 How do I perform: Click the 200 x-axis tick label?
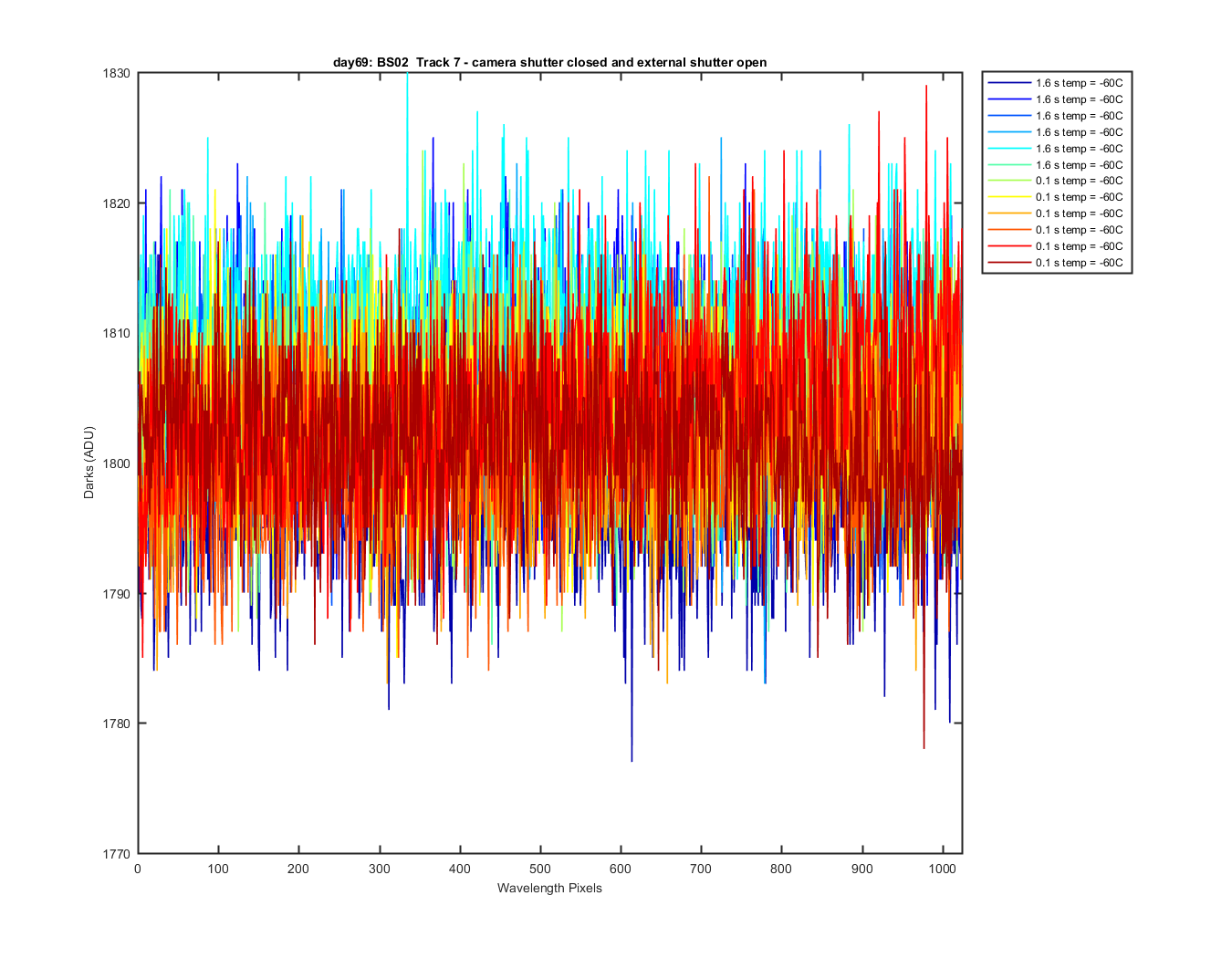pos(298,869)
